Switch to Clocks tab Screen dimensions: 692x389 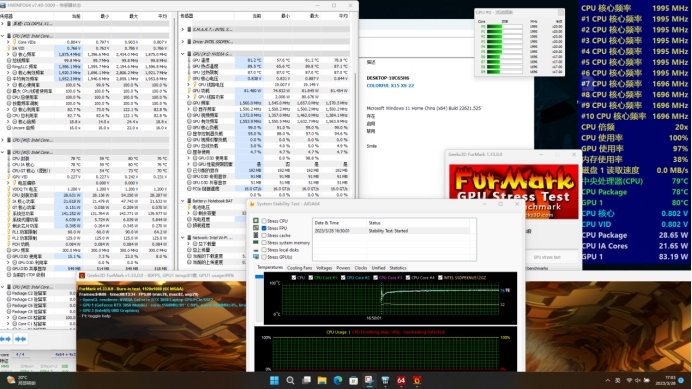(x=361, y=268)
